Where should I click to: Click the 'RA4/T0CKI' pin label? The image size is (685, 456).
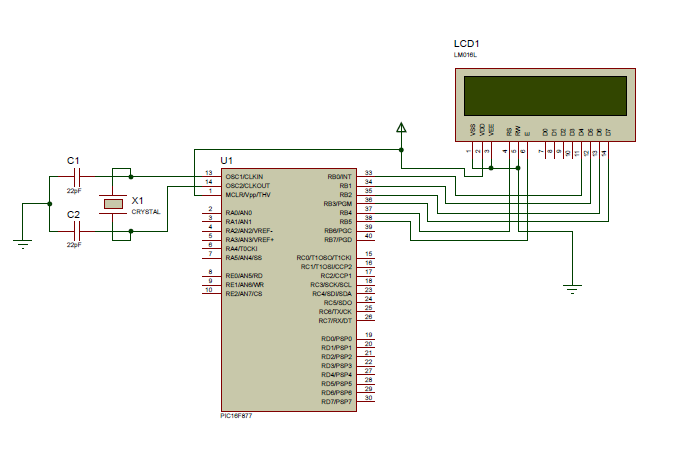click(241, 249)
